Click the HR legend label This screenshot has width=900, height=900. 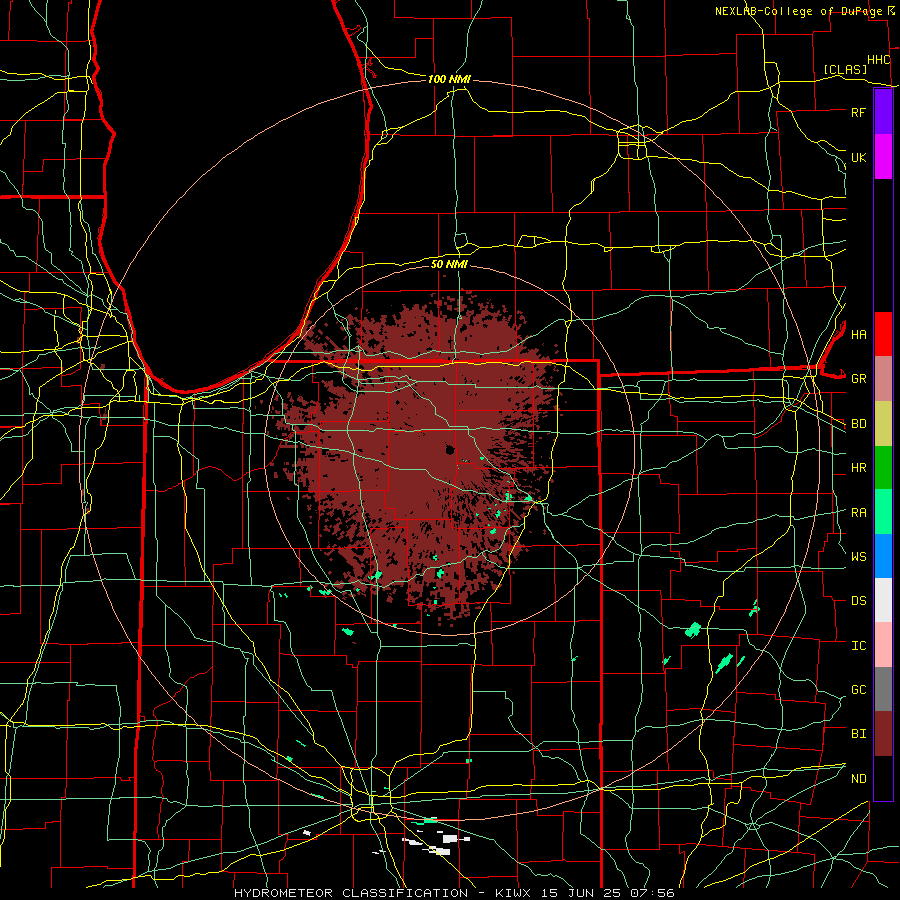[x=858, y=468]
